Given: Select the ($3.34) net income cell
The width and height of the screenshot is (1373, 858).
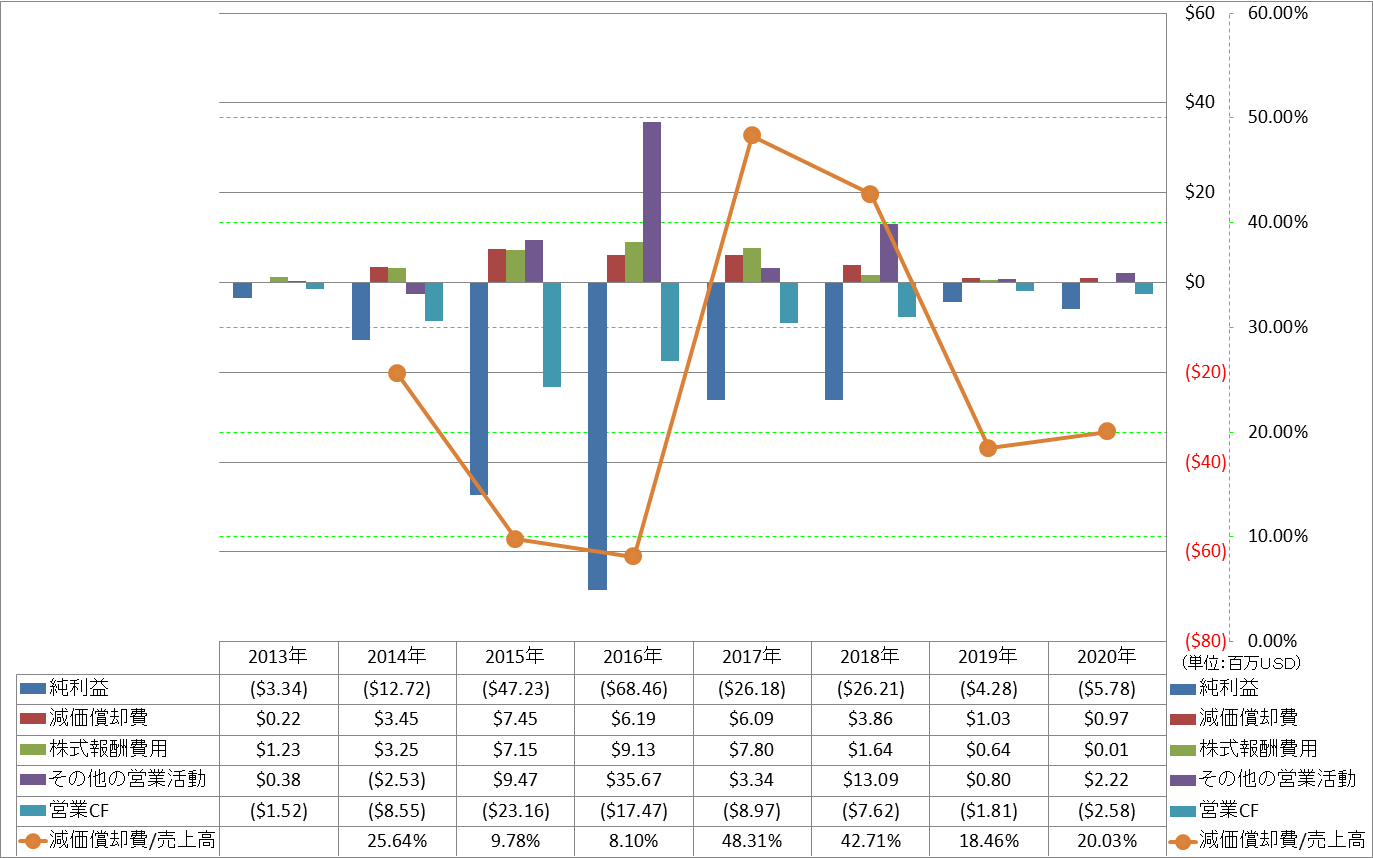Looking at the screenshot, I should 279,689.
